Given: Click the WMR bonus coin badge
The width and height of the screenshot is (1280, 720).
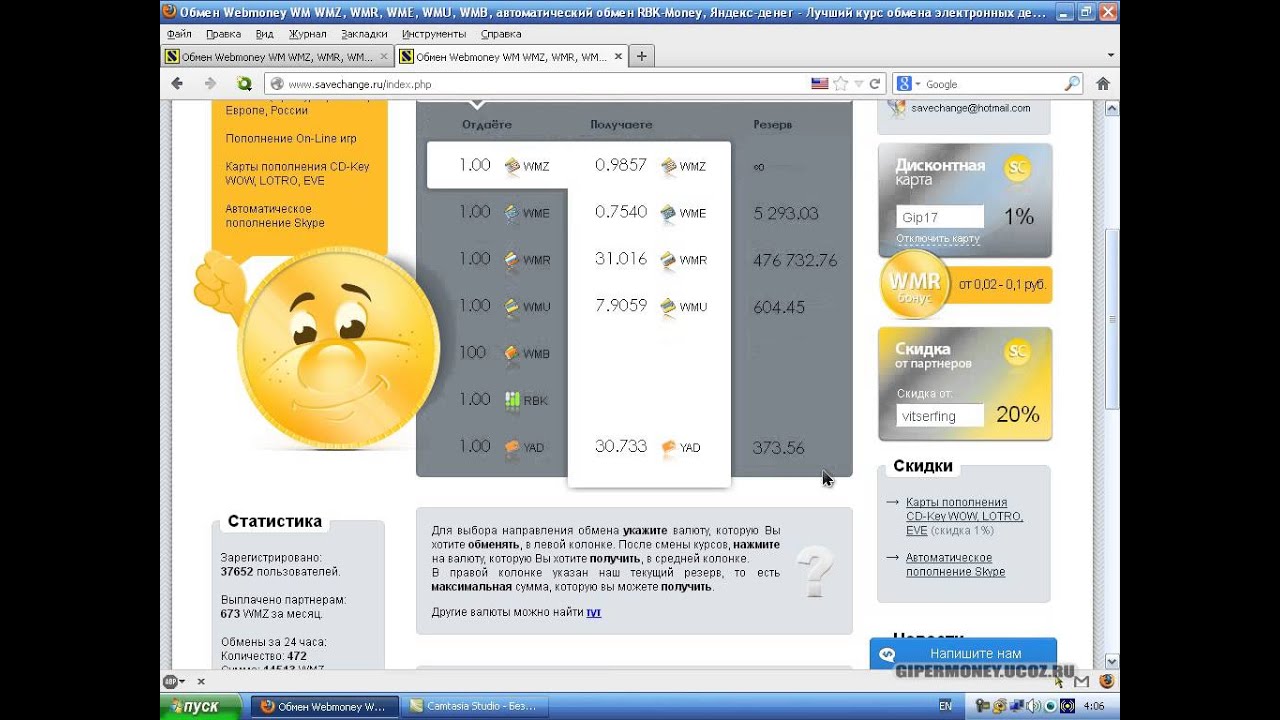Looking at the screenshot, I should 914,285.
